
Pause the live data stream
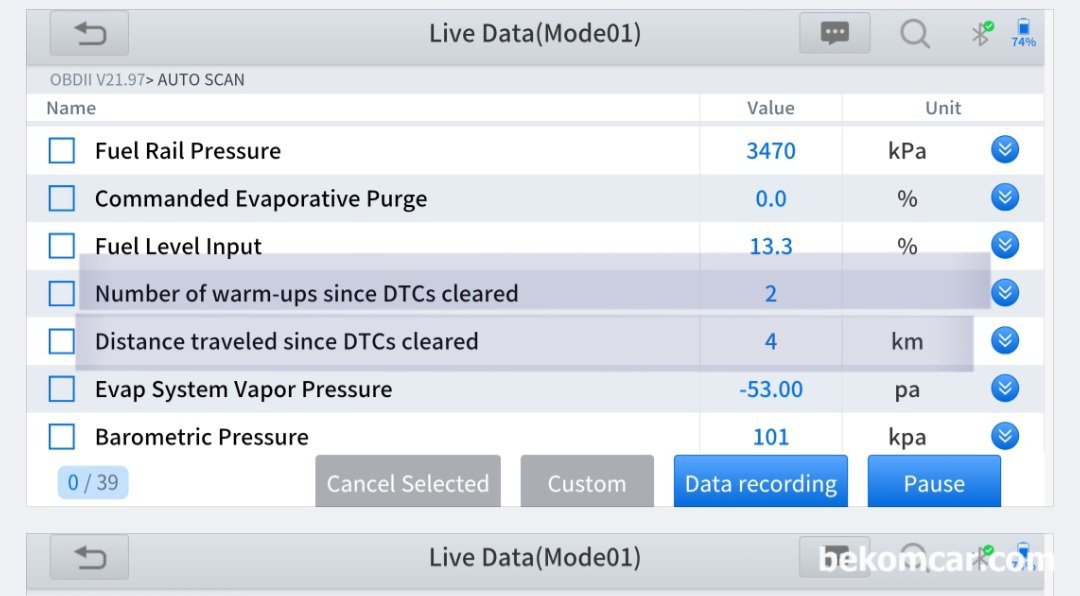pyautogui.click(x=934, y=482)
